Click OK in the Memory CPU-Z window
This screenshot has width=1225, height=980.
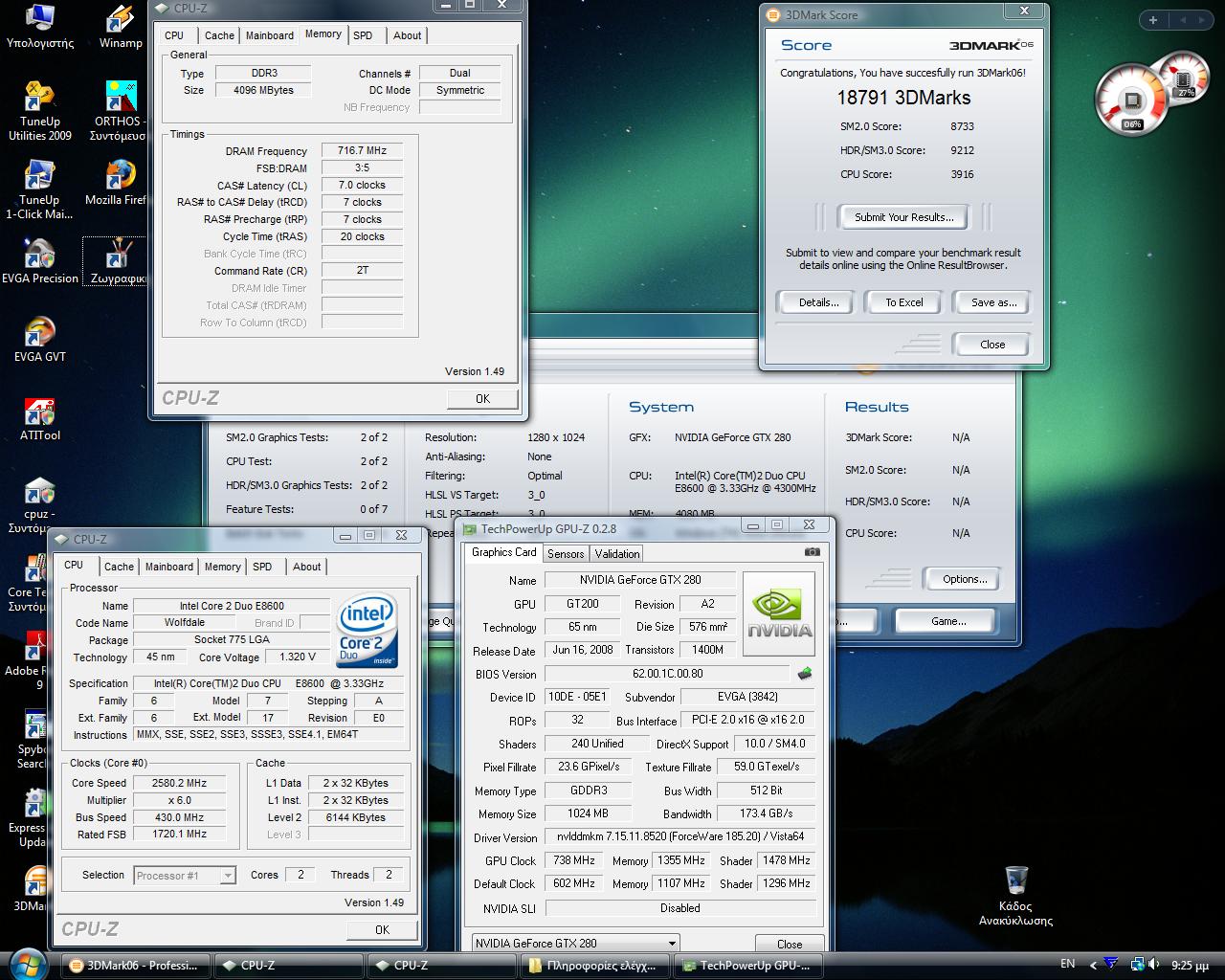[482, 399]
